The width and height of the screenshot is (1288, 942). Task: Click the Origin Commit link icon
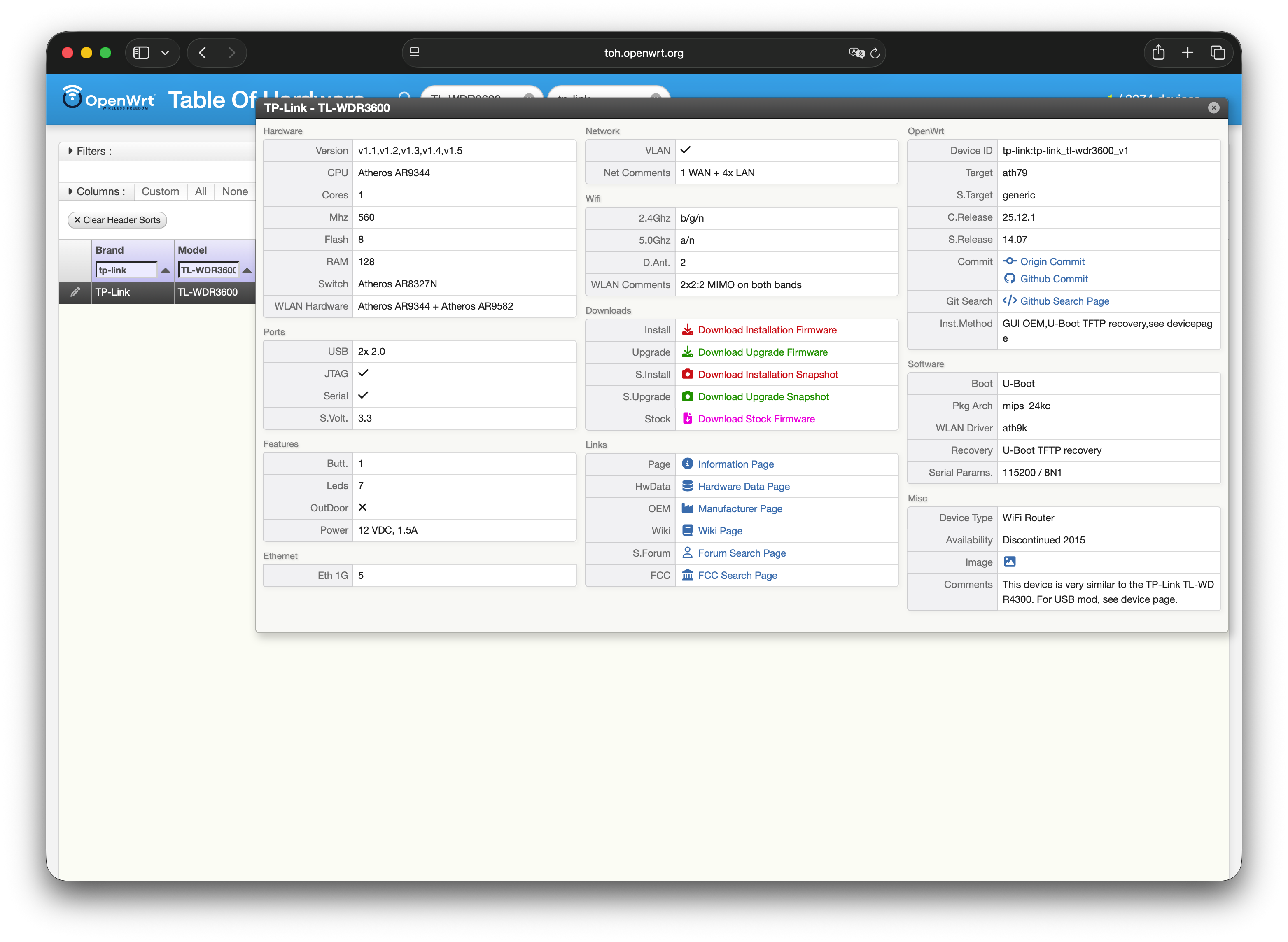[1009, 261]
